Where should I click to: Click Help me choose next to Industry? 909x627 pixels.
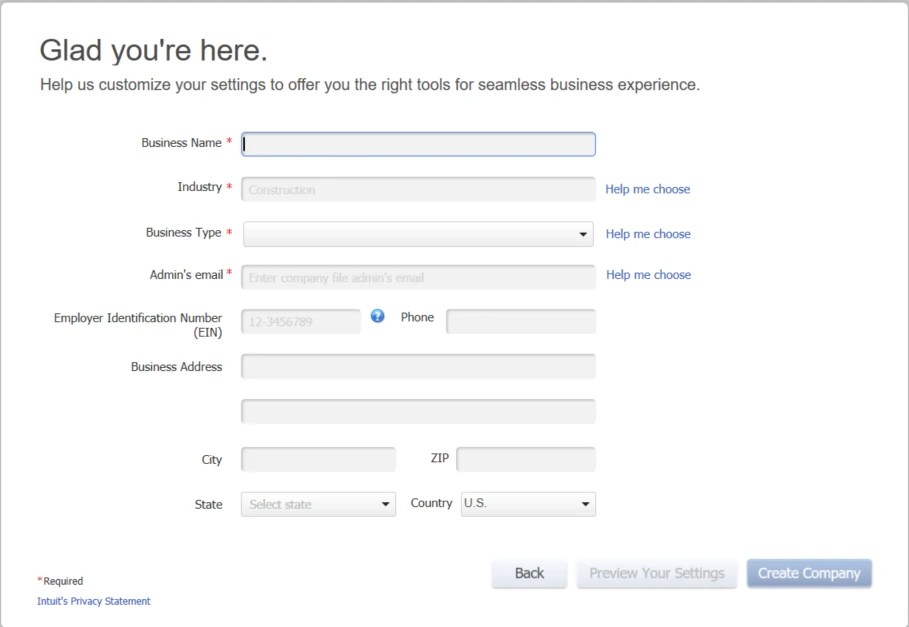648,189
